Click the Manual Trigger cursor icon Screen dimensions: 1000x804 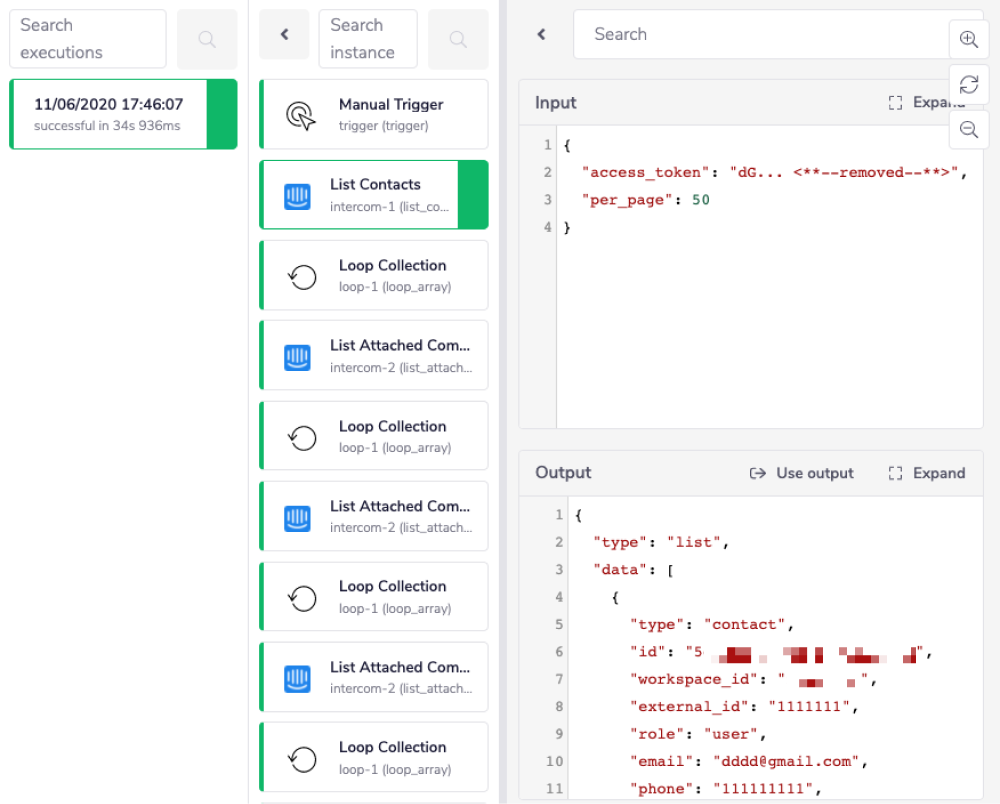coord(301,115)
